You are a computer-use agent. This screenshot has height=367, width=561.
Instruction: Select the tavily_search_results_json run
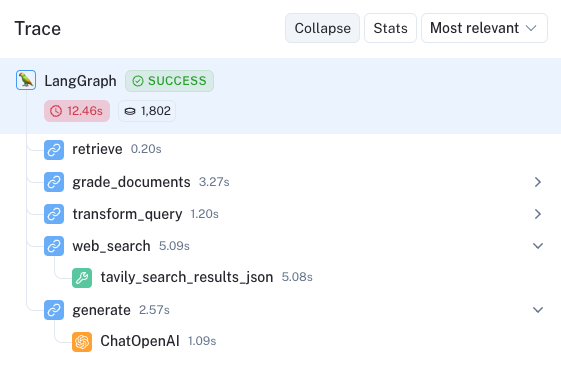click(x=187, y=277)
